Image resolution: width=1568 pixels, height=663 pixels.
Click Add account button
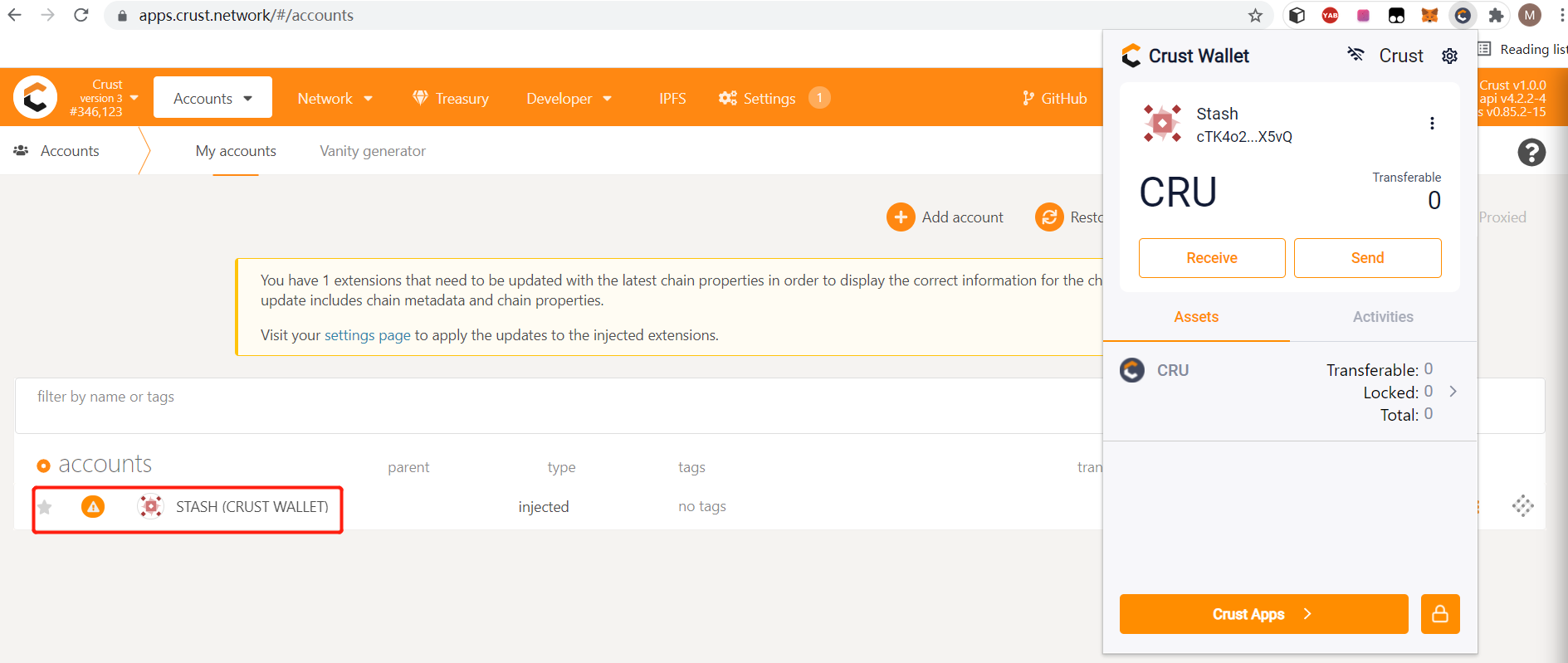[945, 217]
